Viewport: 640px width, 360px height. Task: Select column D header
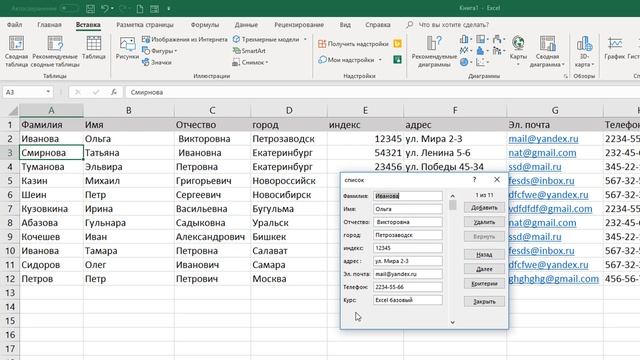(289, 111)
